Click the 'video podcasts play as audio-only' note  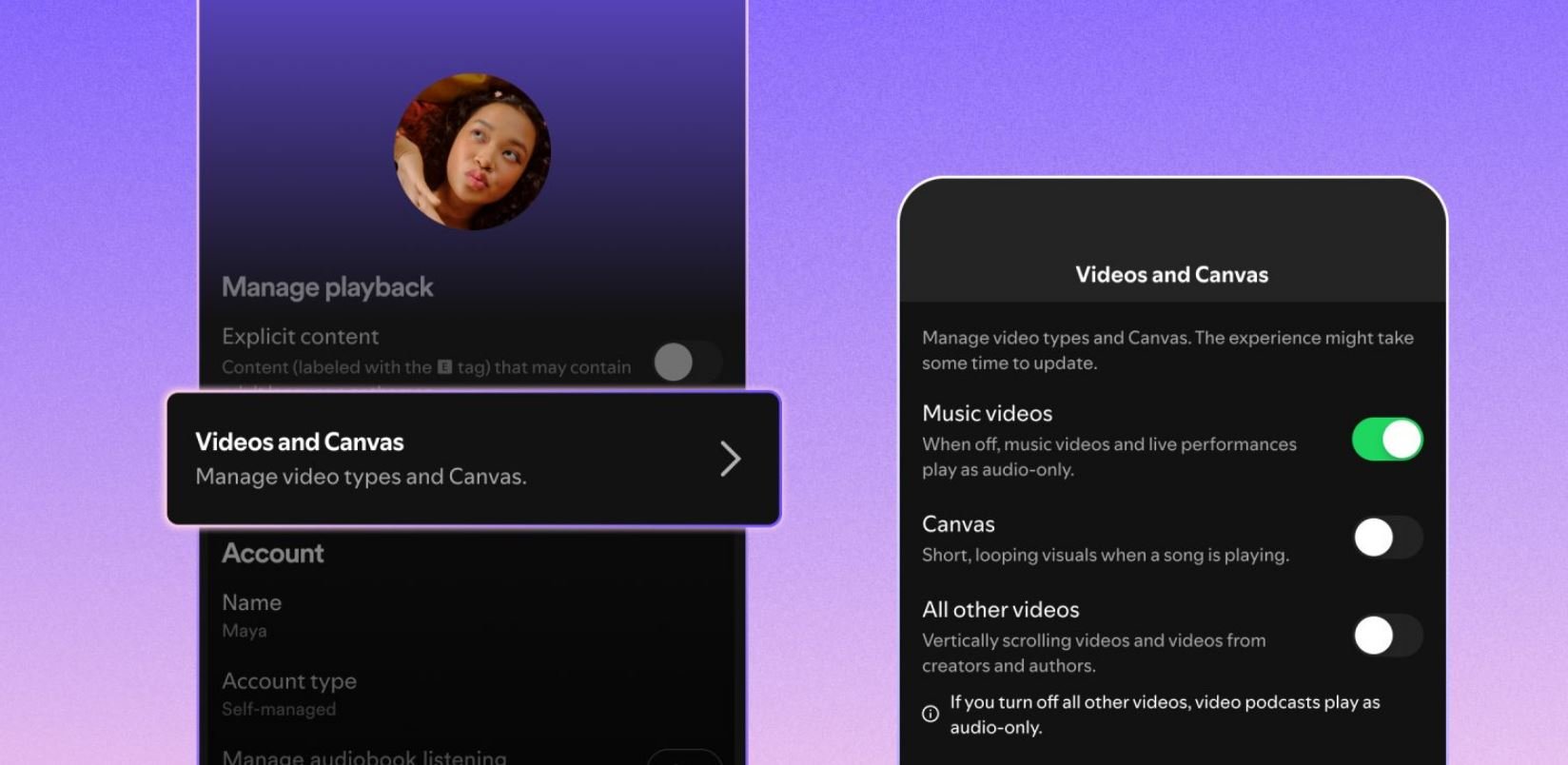pyautogui.click(x=1165, y=715)
